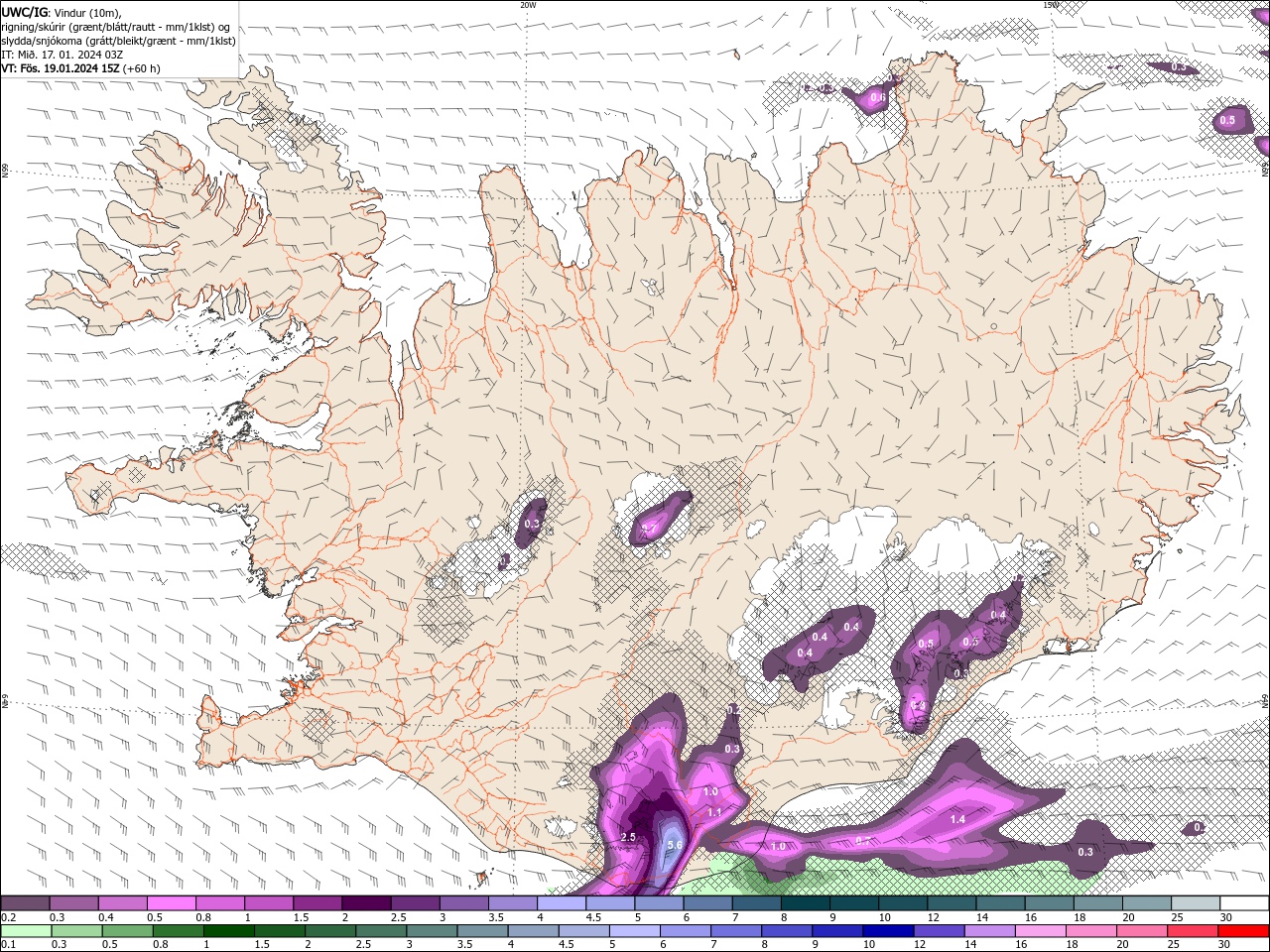
Task: Click the 1.4 precipitation value offshore
Action: click(957, 819)
